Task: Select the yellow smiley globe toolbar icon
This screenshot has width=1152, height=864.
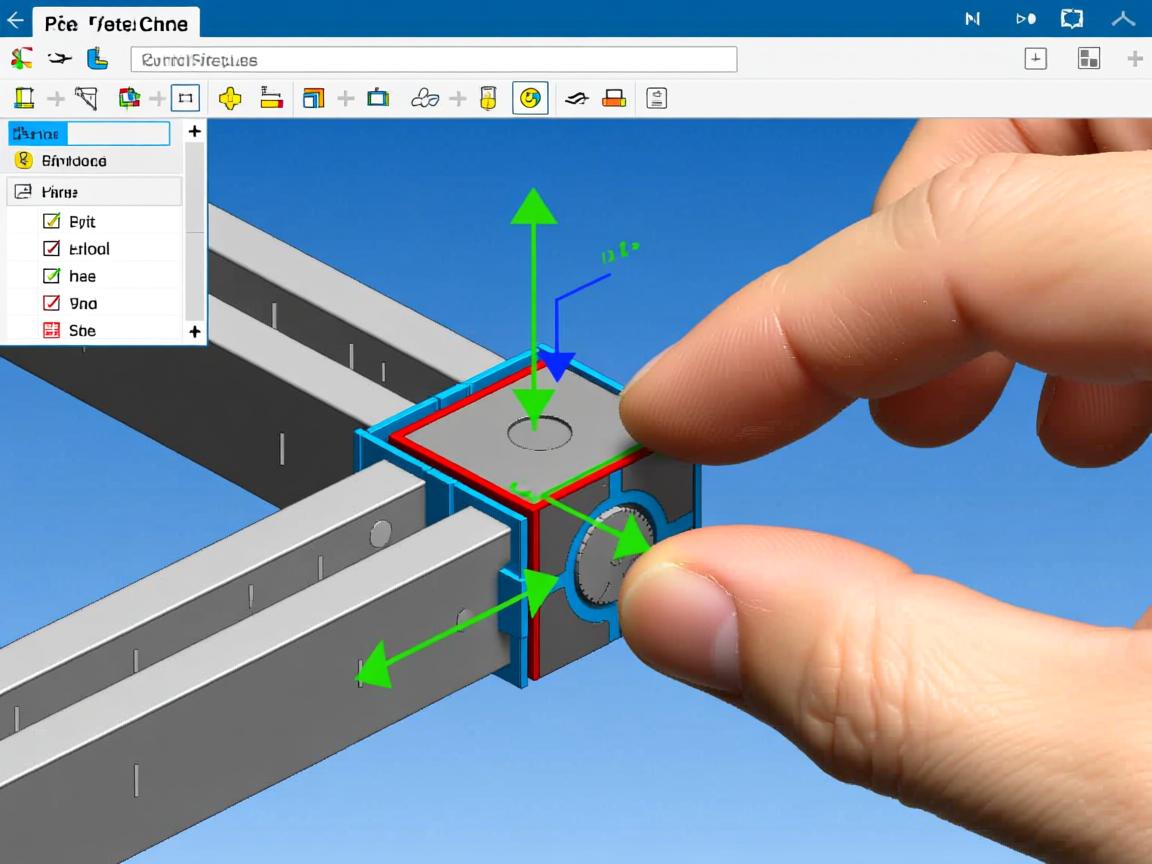Action: [530, 98]
